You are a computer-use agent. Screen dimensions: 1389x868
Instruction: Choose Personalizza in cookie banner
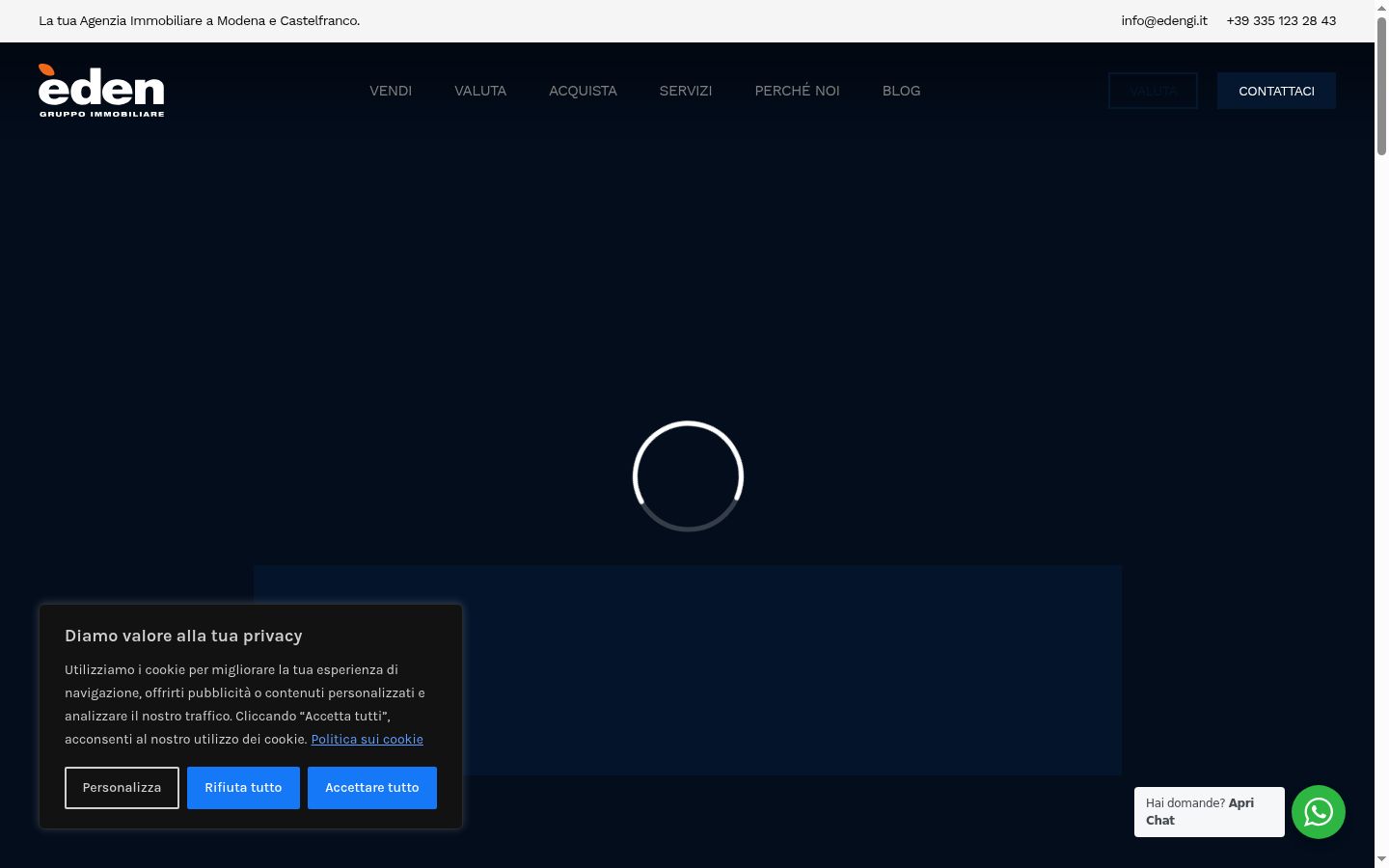point(122,788)
